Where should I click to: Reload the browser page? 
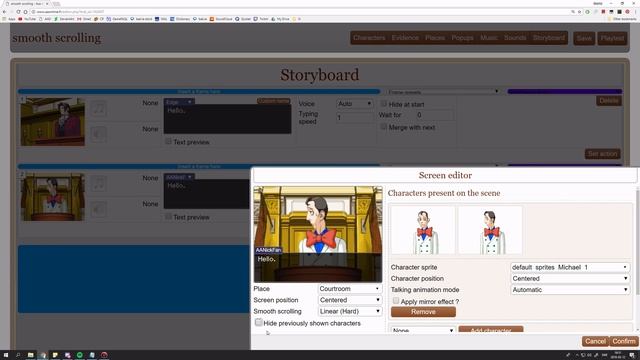tap(18, 12)
